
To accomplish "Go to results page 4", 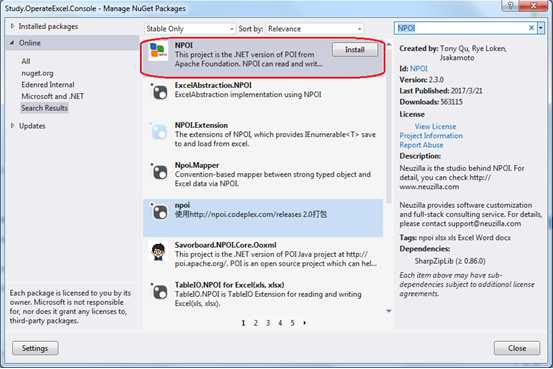I will pos(280,323).
